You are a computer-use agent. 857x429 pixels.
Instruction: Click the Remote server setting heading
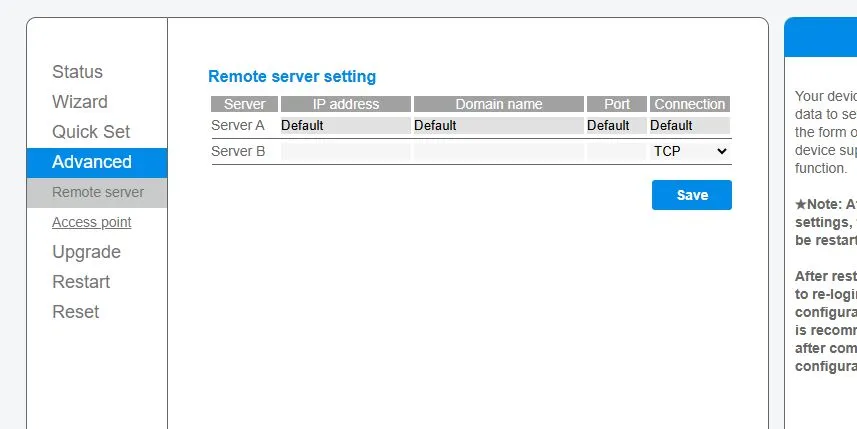pos(292,77)
